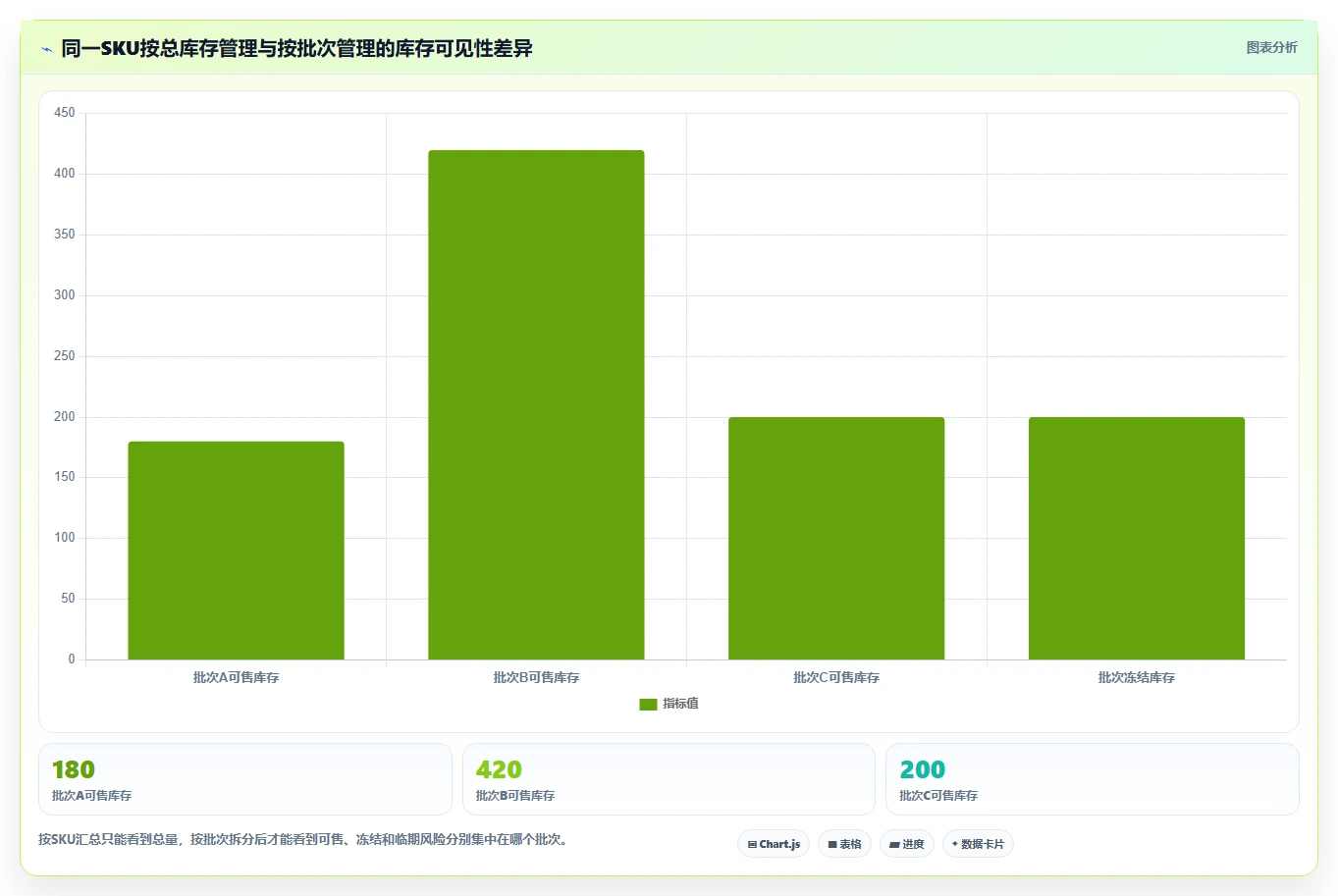
Task: Click the 批次冻结库存 bar in the chart
Action: [1137, 538]
